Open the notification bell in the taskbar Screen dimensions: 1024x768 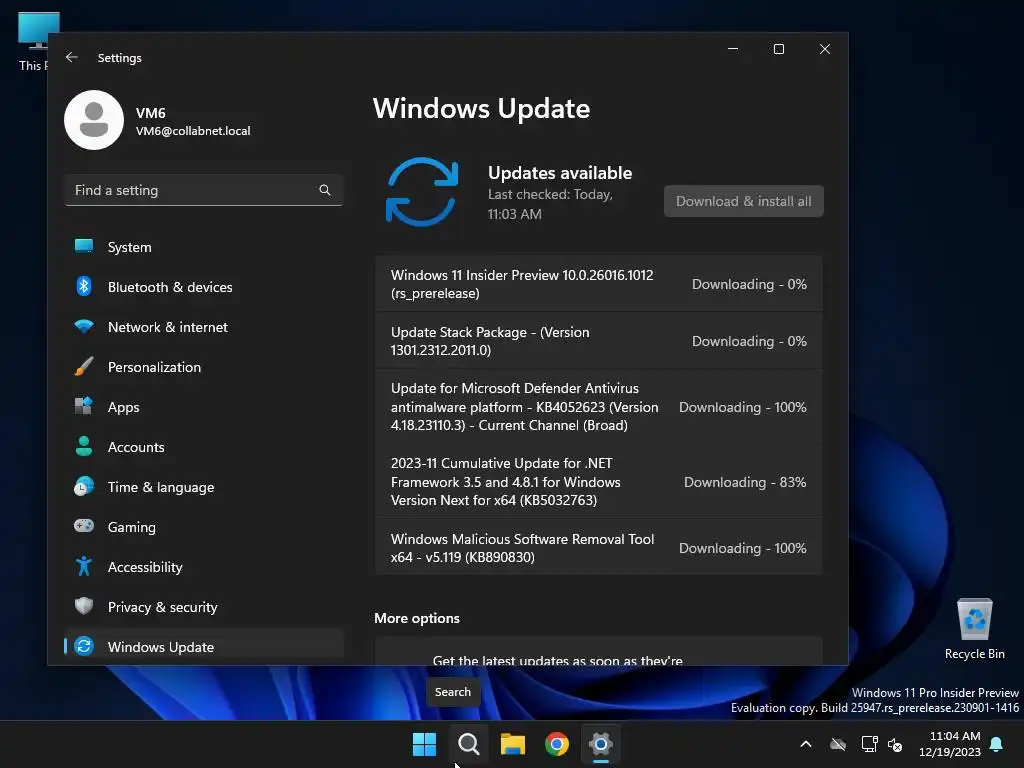tap(997, 744)
